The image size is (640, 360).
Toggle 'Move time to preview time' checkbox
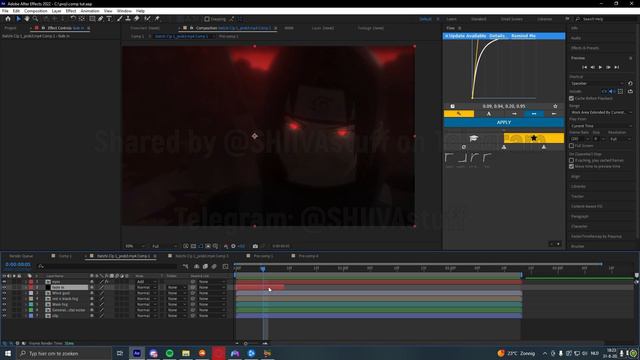pos(571,167)
